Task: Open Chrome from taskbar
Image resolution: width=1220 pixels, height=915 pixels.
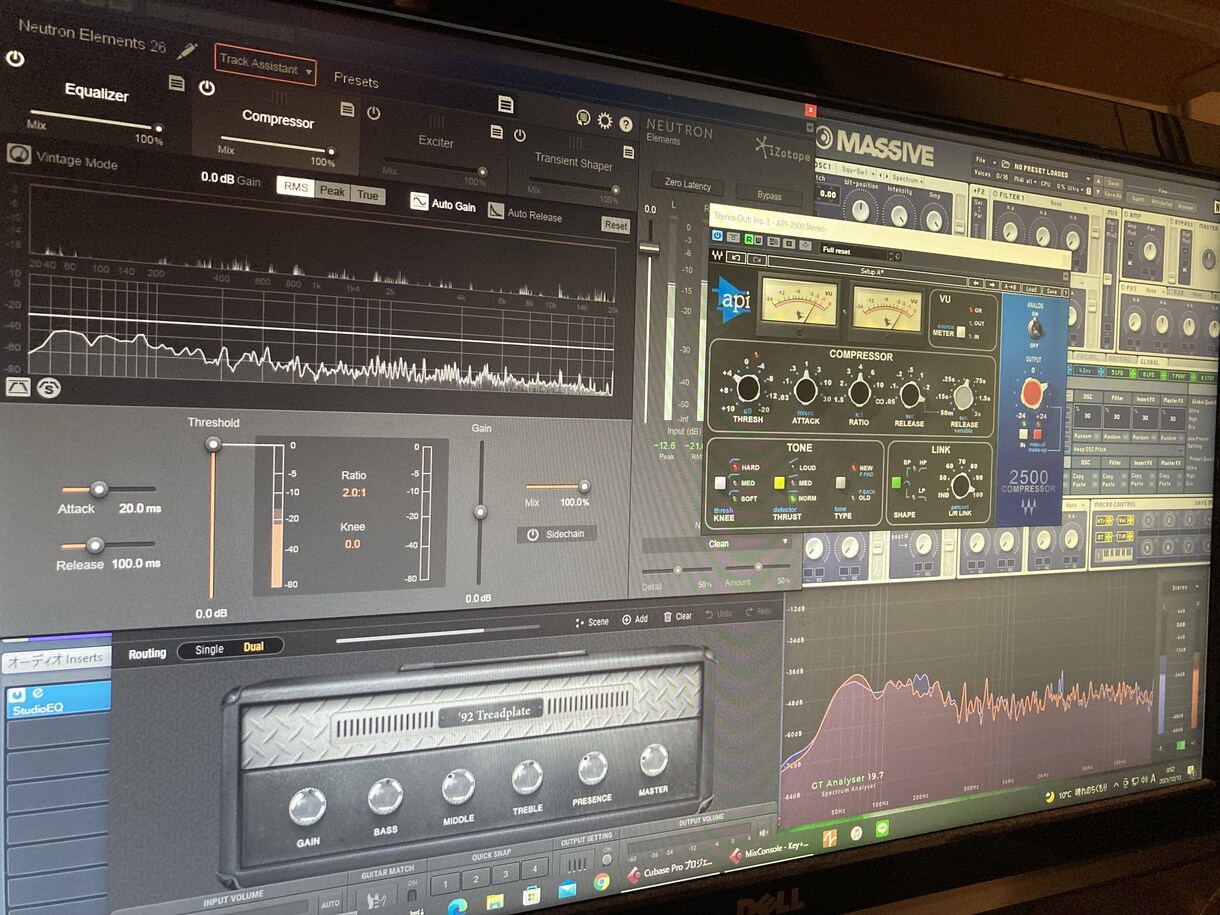Action: (x=601, y=881)
